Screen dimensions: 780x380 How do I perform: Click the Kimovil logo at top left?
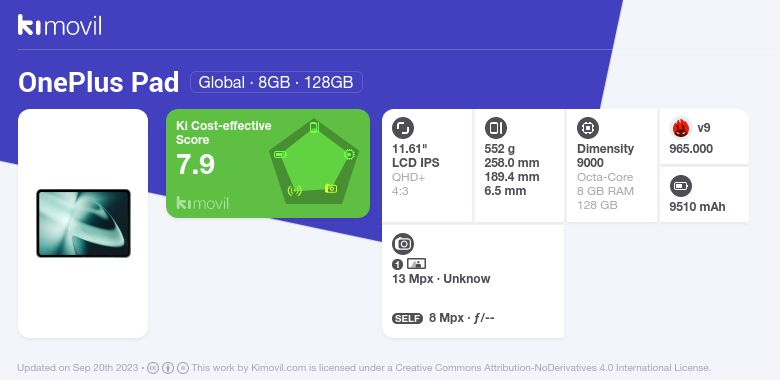coord(59,25)
